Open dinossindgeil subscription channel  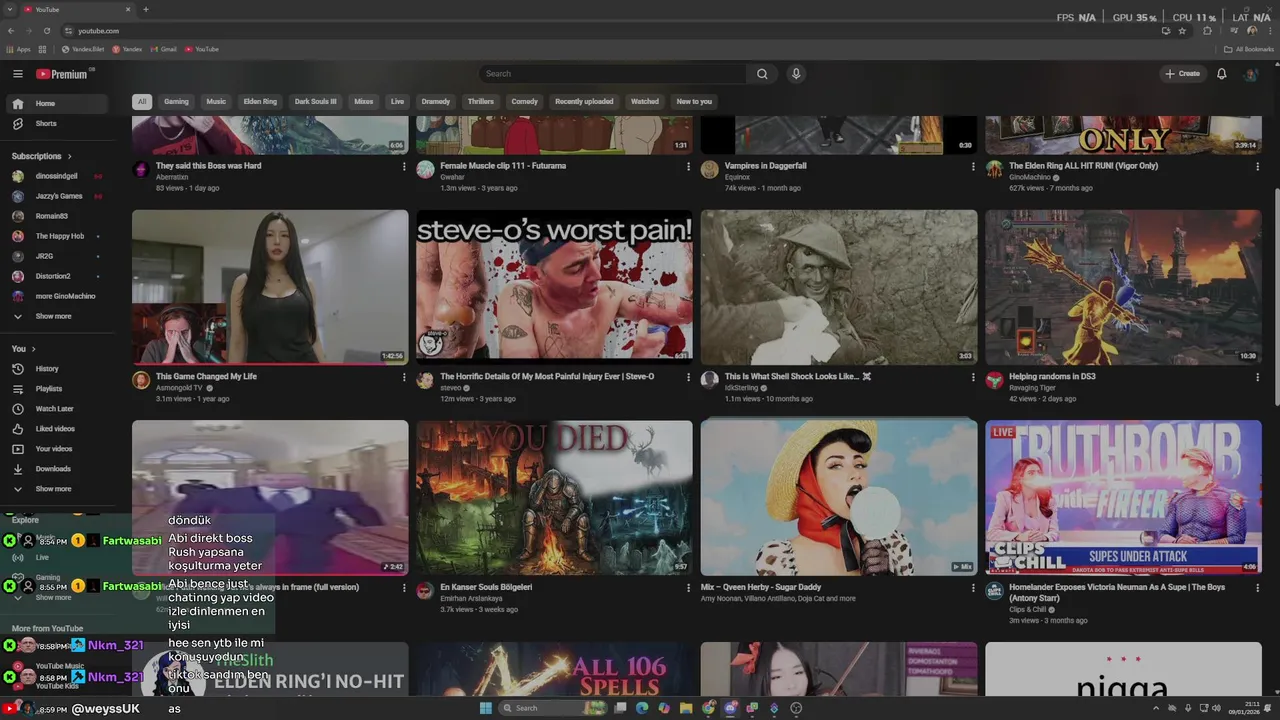(x=56, y=176)
